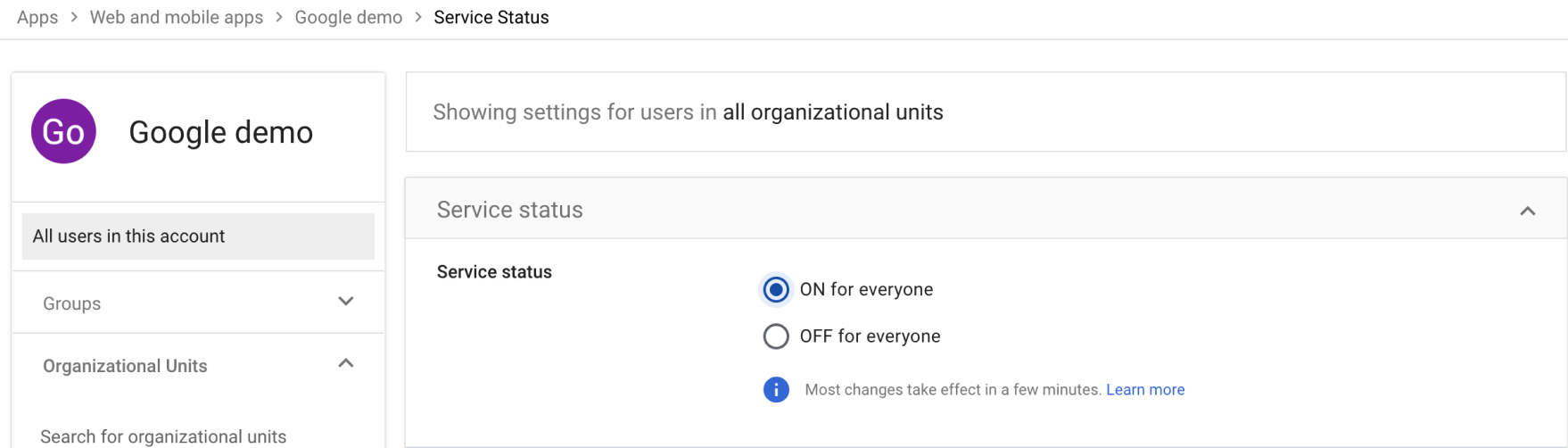Click 'Most changes take effect' notice text
The width and height of the screenshot is (1568, 448).
pyautogui.click(x=953, y=390)
